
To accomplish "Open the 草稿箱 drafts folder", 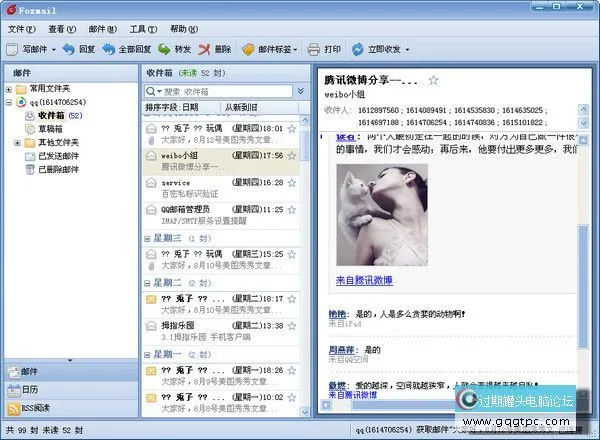I will (52, 129).
